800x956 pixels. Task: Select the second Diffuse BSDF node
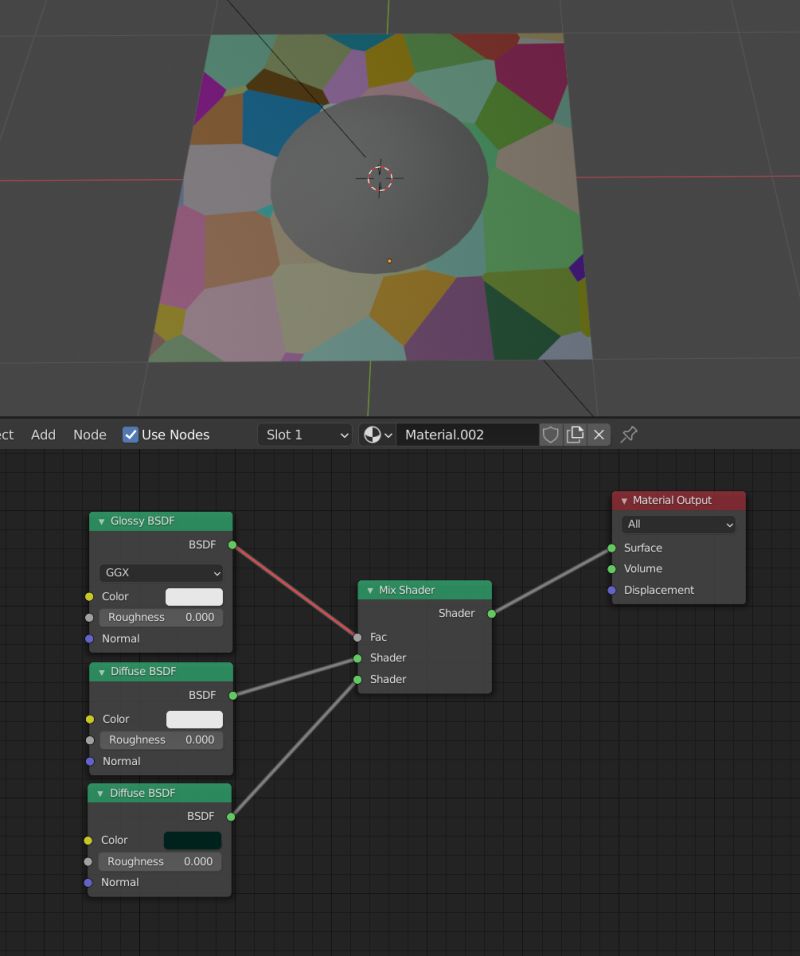pyautogui.click(x=158, y=793)
